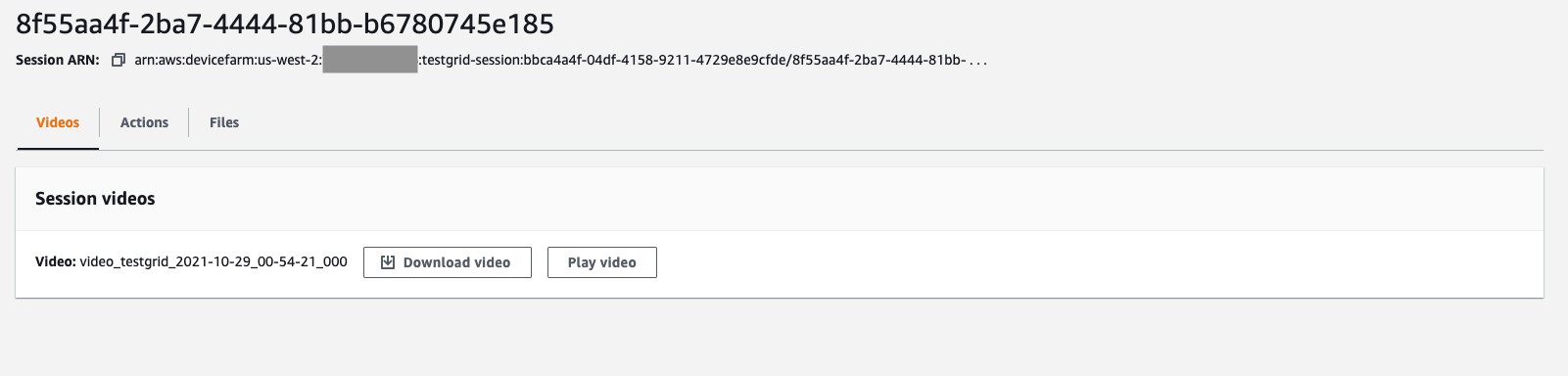Click the empty area right of Play video
The height and width of the screenshot is (376, 1568).
pyautogui.click(x=1097, y=262)
